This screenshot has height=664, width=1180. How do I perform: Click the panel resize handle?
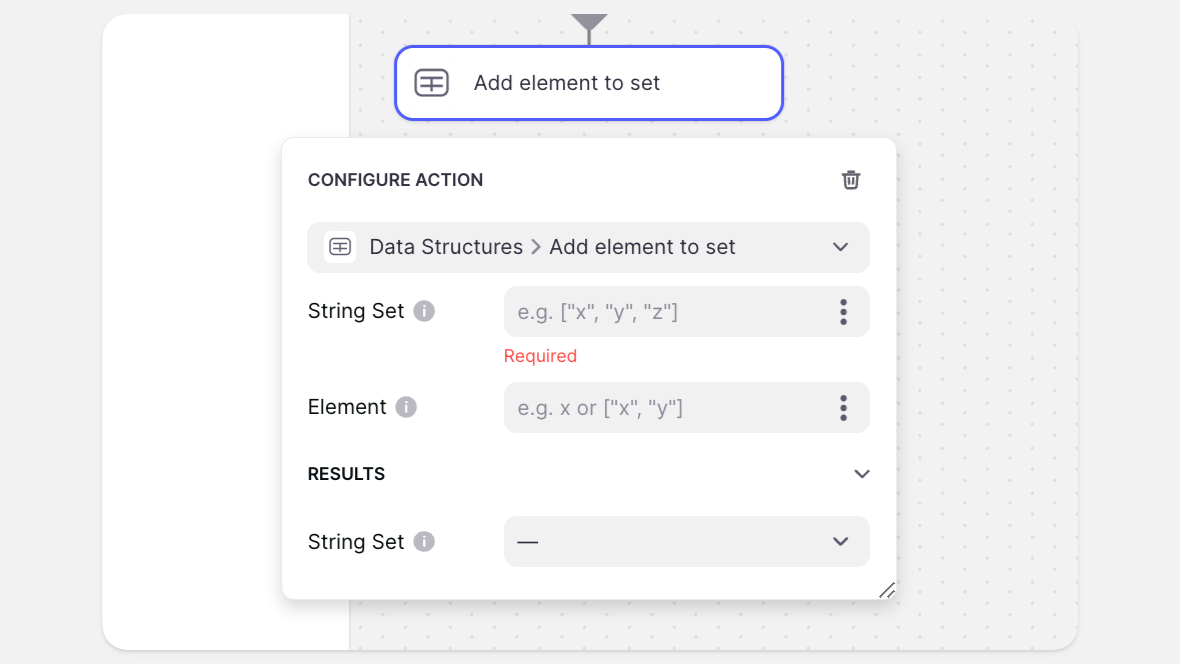[886, 590]
